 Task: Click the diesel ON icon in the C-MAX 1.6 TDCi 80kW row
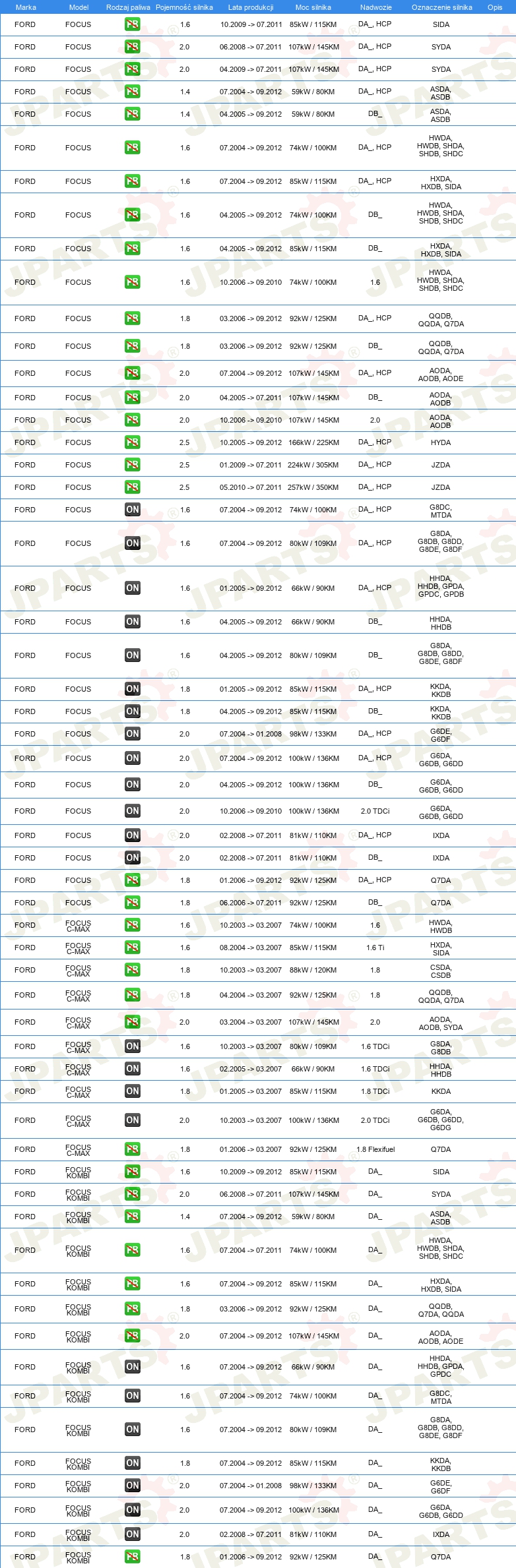click(133, 1046)
